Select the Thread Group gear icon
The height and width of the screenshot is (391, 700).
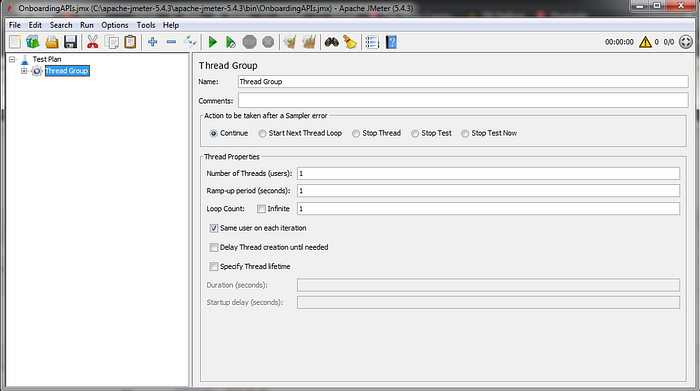point(37,71)
